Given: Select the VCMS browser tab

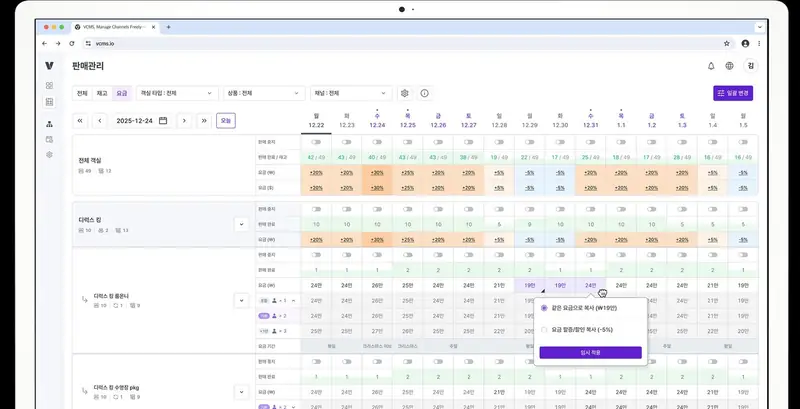Looking at the screenshot, I should [115, 27].
